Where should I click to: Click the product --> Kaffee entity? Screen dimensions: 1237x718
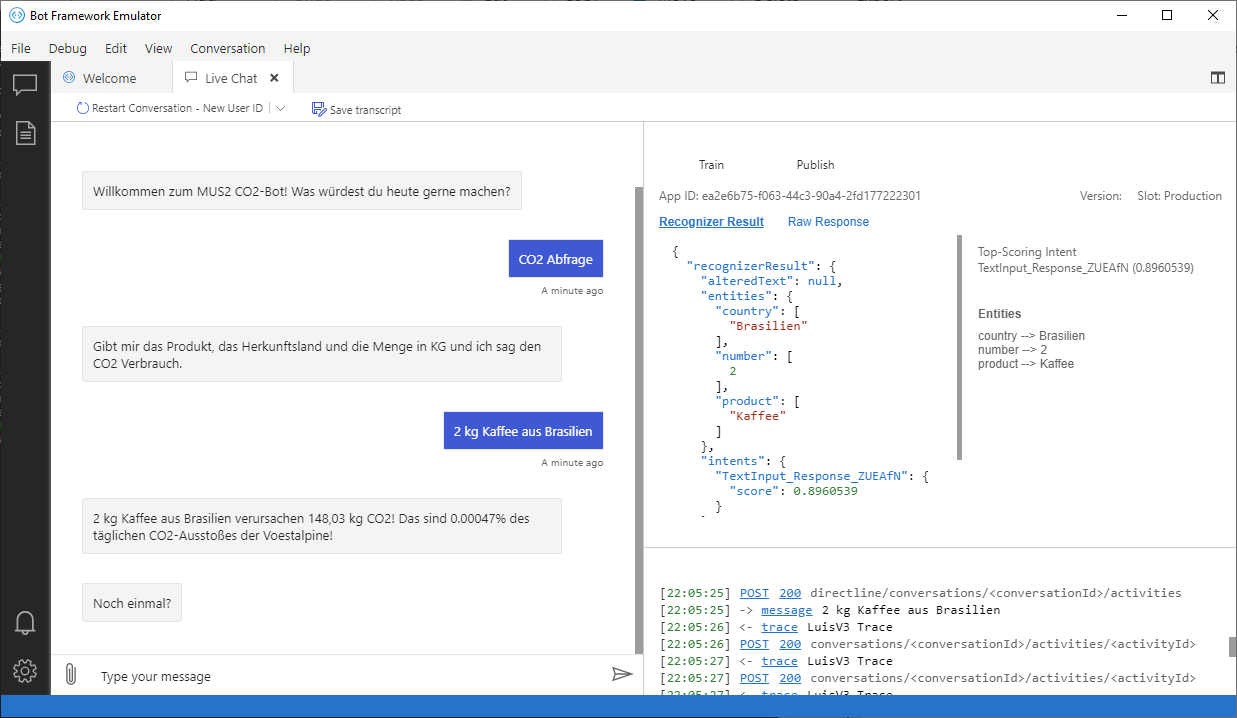click(1026, 364)
